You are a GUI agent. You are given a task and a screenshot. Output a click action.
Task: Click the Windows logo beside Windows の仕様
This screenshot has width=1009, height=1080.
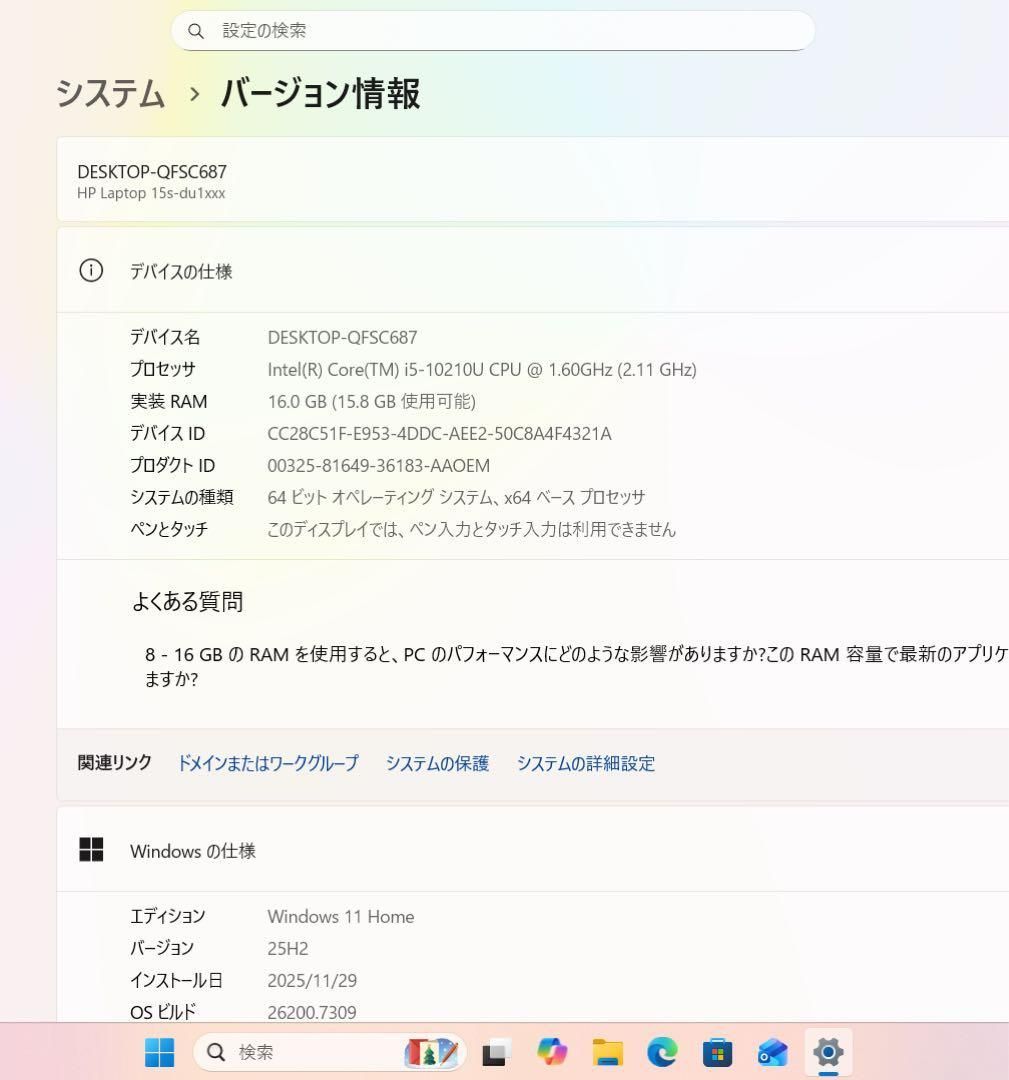(91, 849)
